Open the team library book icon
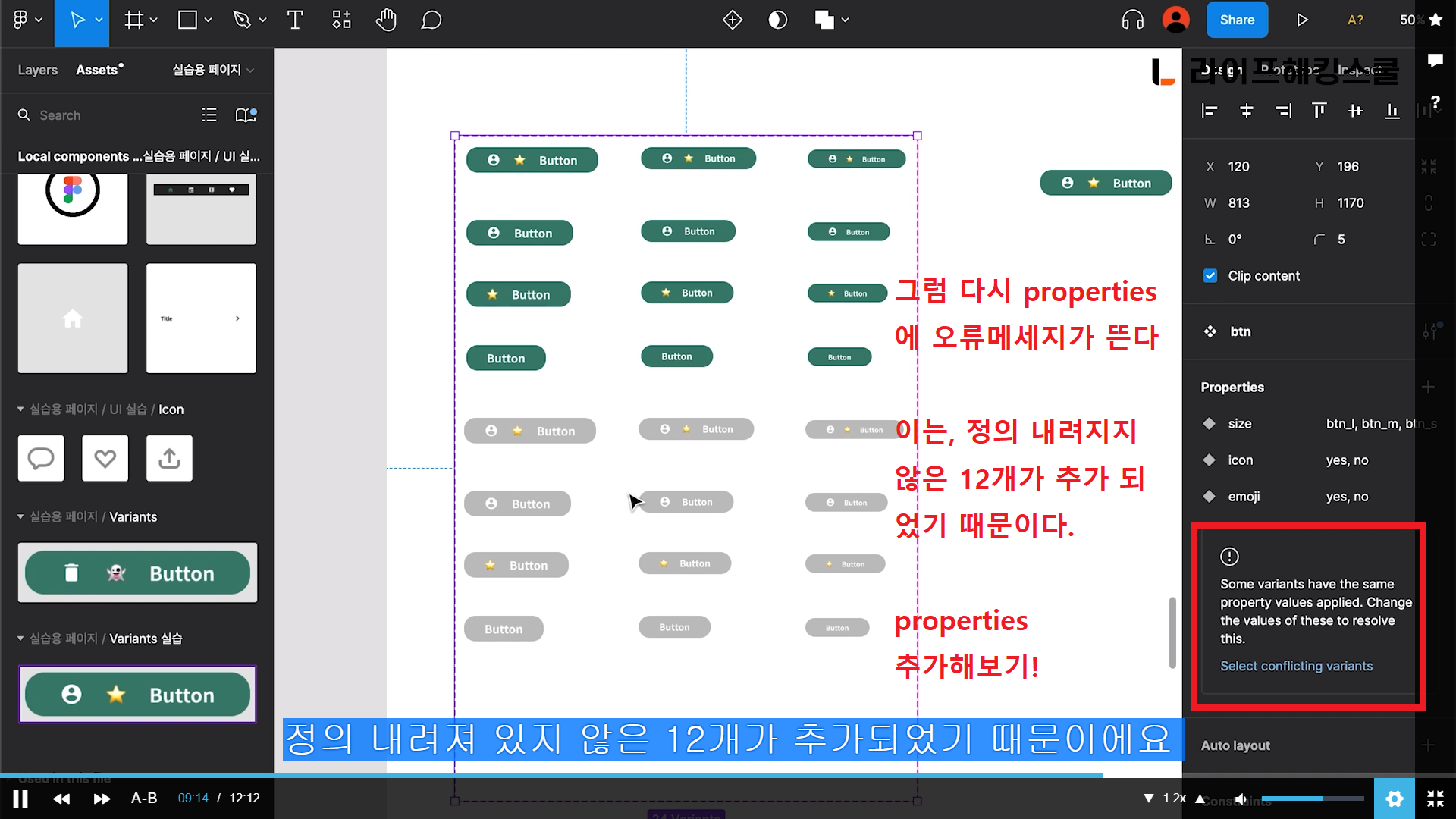This screenshot has height=819, width=1456. pos(245,115)
